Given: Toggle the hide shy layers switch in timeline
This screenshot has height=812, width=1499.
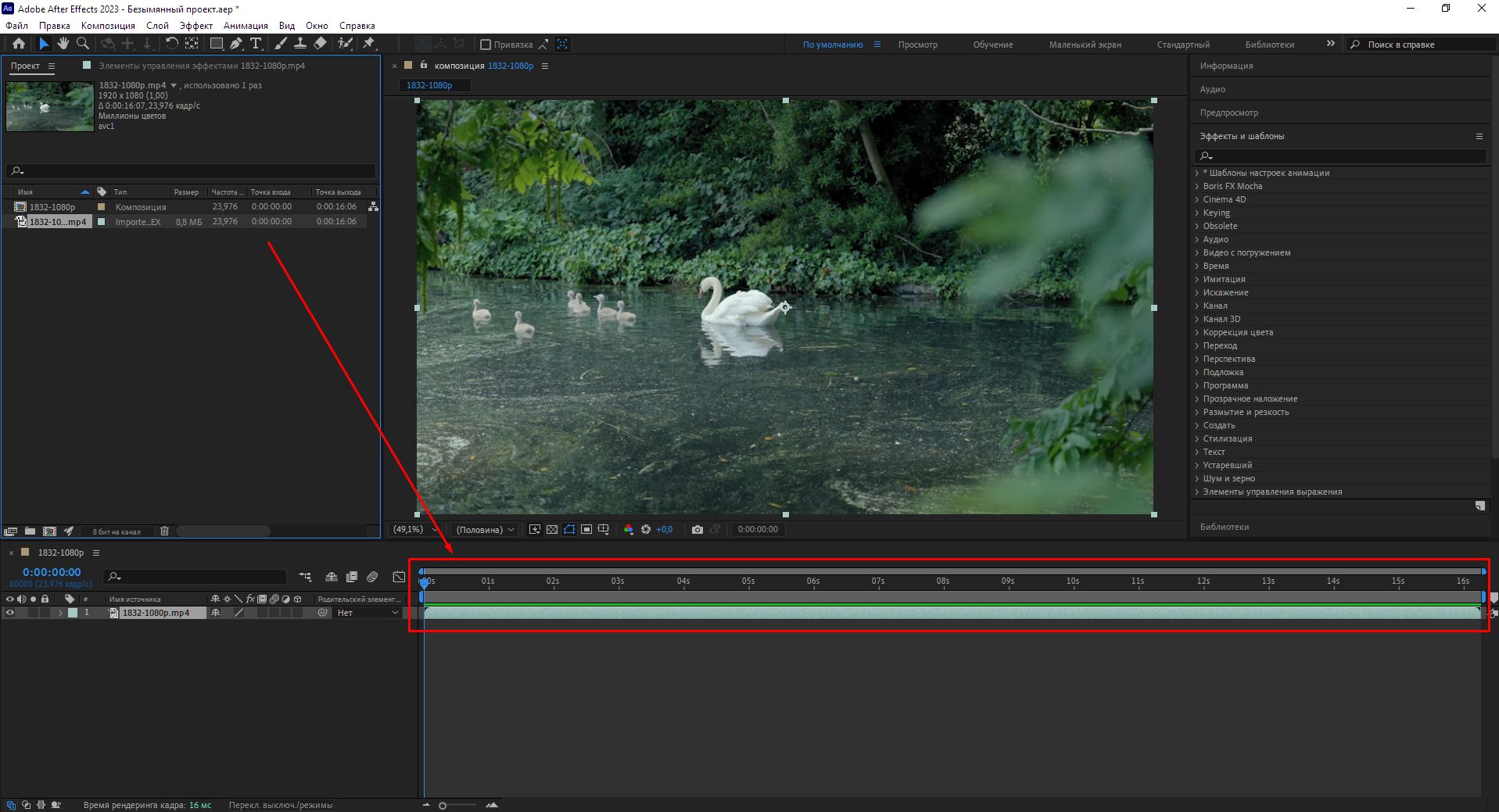Looking at the screenshot, I should tap(332, 577).
